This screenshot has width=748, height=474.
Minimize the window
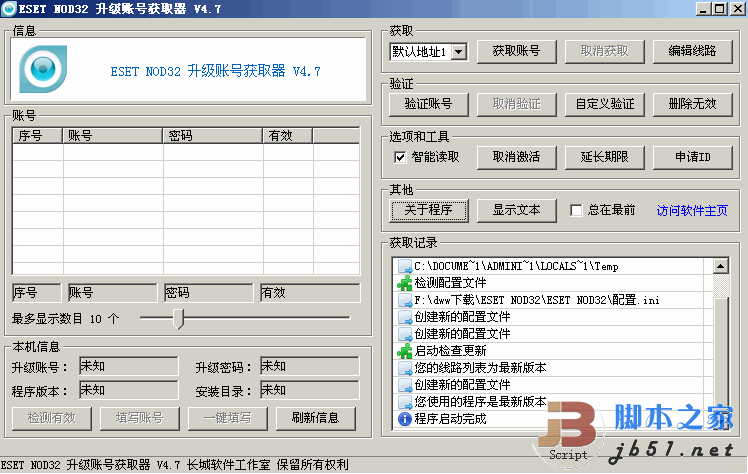pos(703,9)
